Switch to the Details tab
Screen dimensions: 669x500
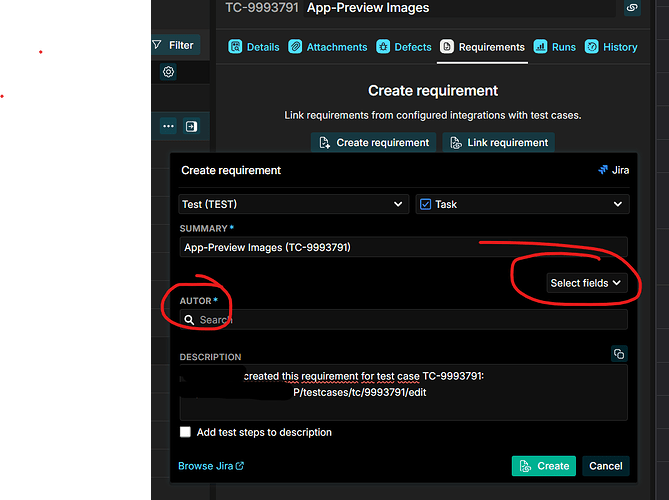pyautogui.click(x=254, y=47)
